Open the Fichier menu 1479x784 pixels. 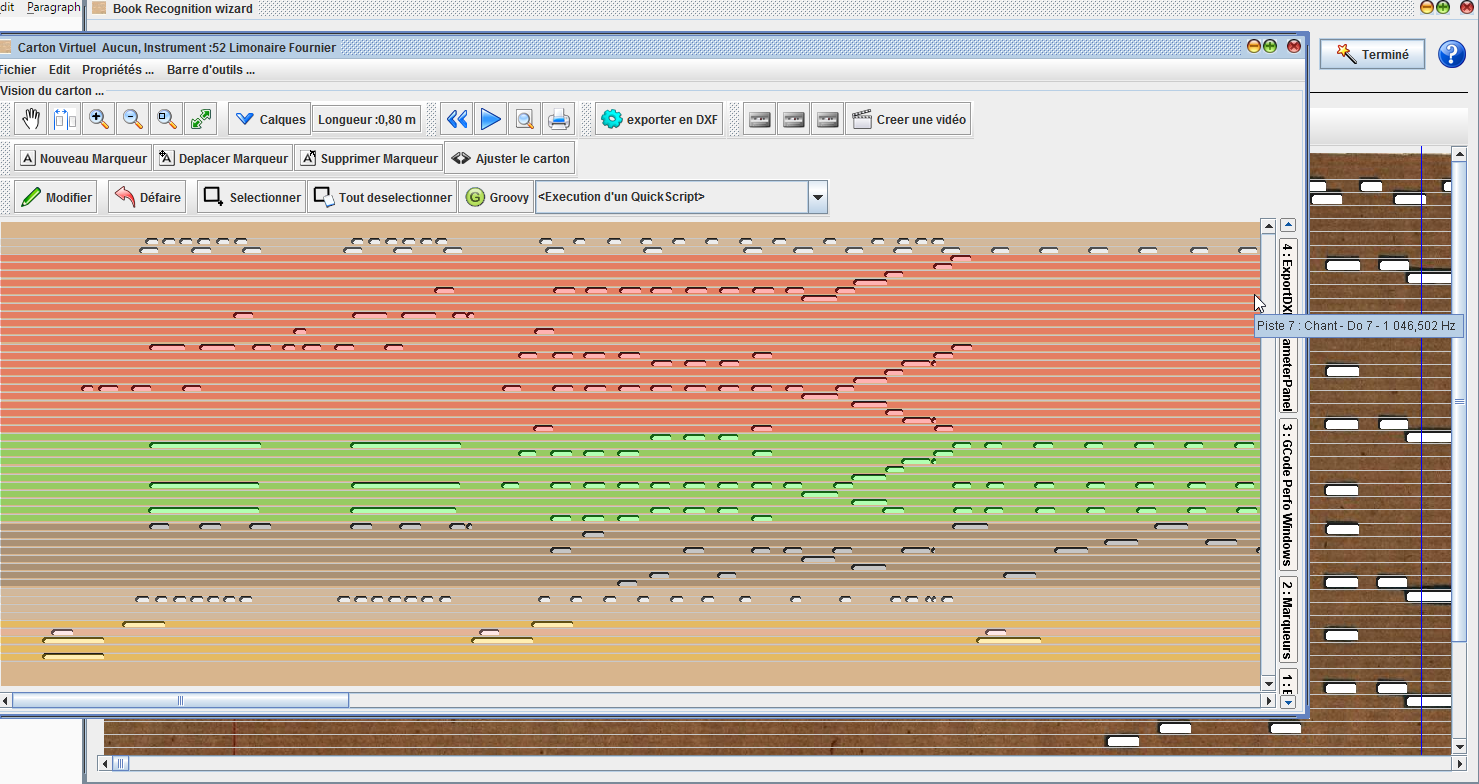coord(17,70)
